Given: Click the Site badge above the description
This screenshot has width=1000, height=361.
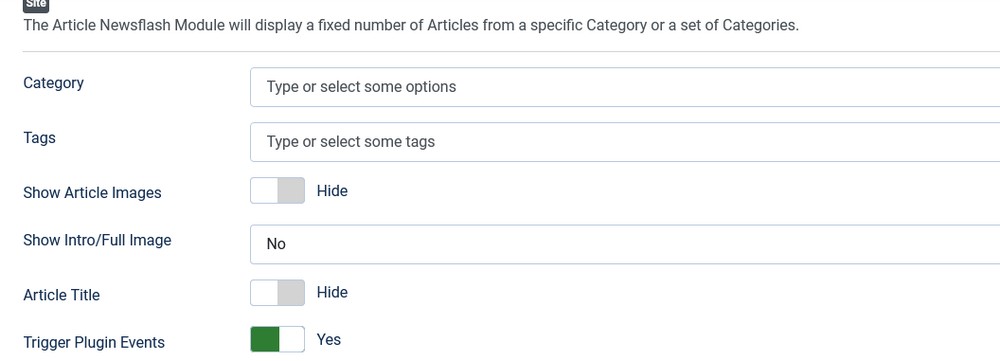Looking at the screenshot, I should click(36, 4).
